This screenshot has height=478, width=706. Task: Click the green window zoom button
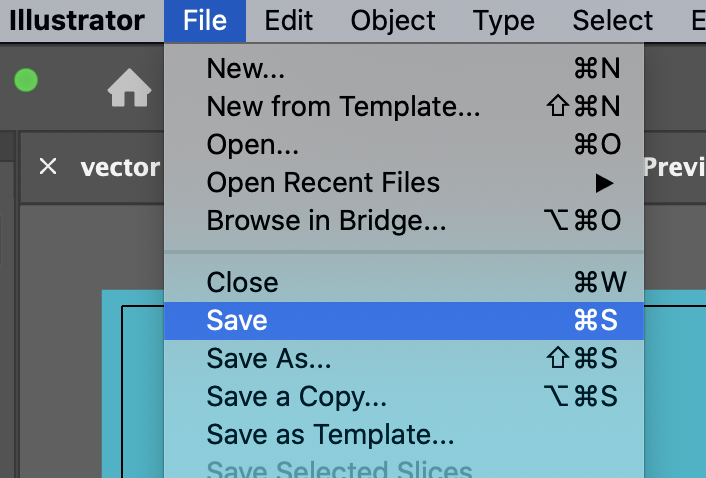click(x=26, y=80)
